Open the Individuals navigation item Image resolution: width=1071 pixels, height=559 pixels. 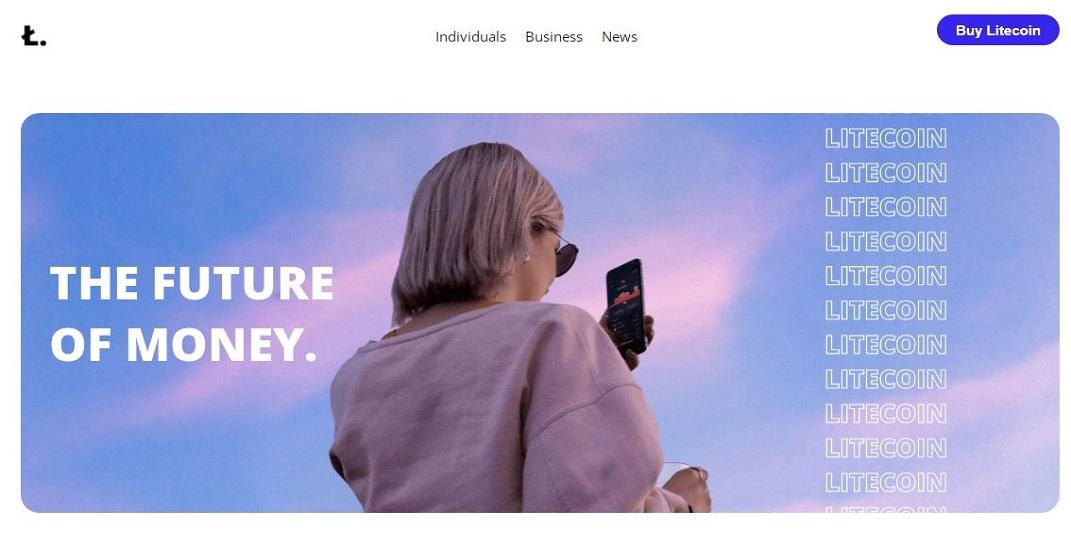click(x=471, y=37)
